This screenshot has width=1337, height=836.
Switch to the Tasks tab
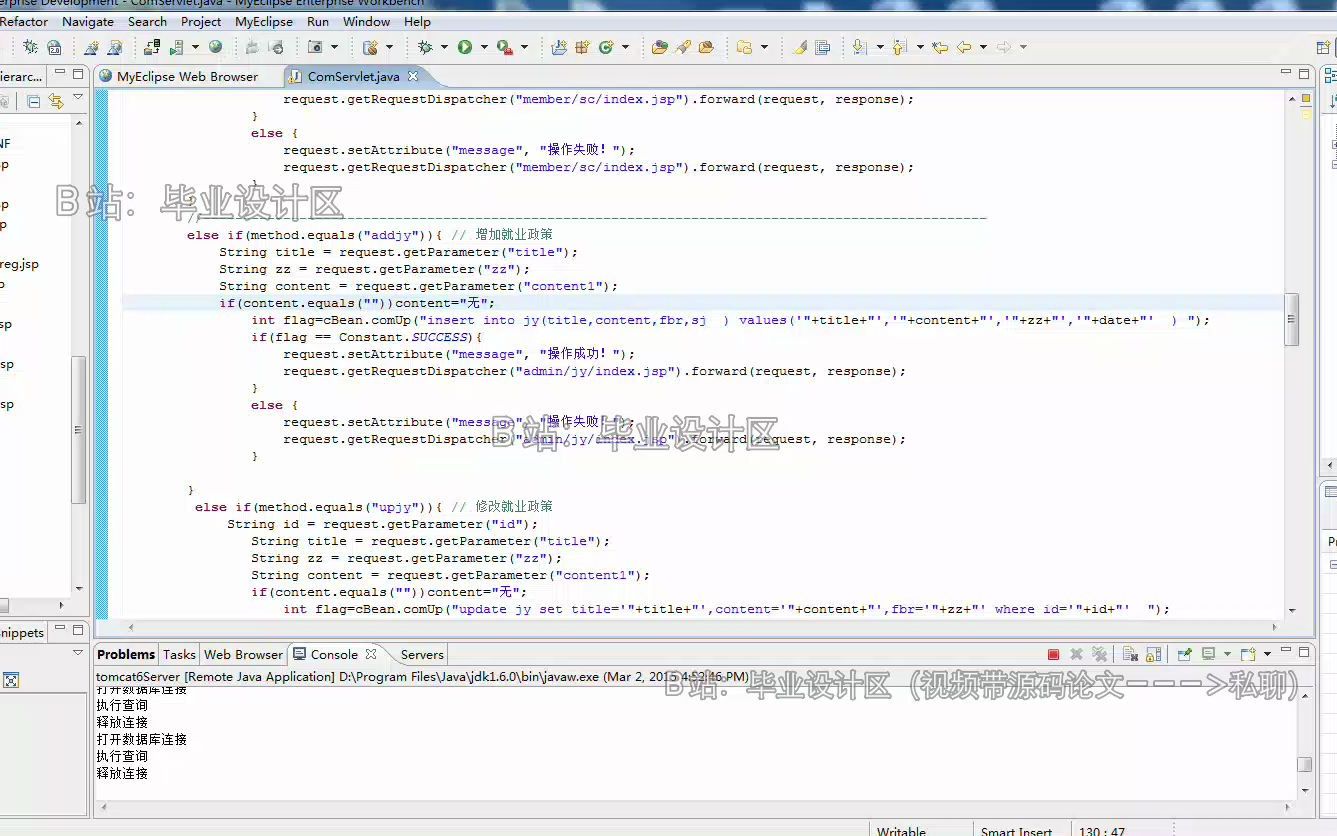coord(179,654)
